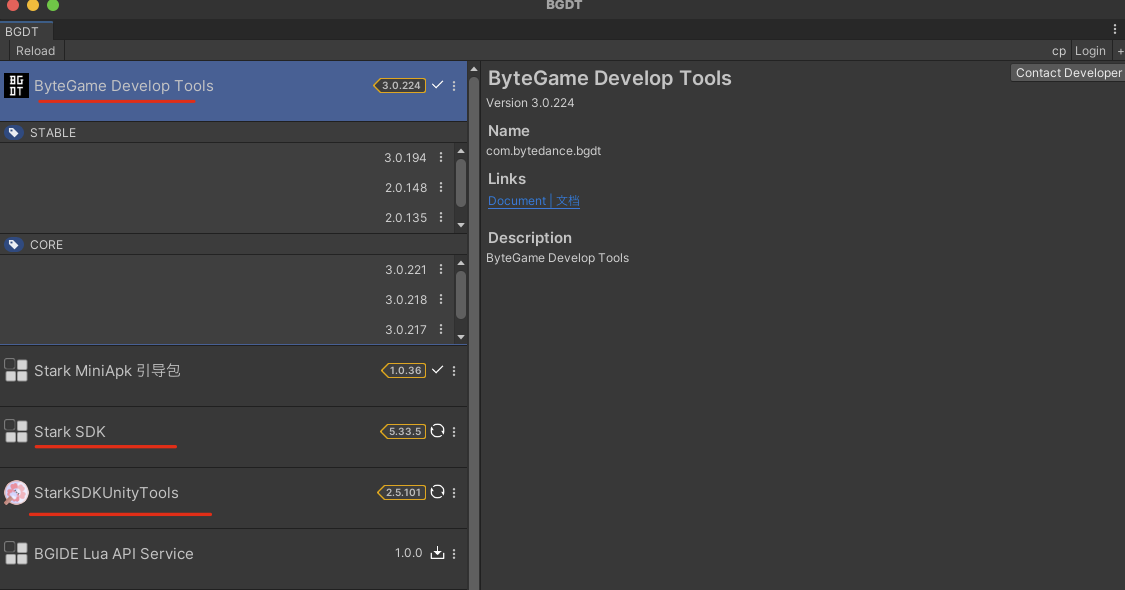Click the Stark SDK package icon
The image size is (1125, 590).
coord(16,431)
